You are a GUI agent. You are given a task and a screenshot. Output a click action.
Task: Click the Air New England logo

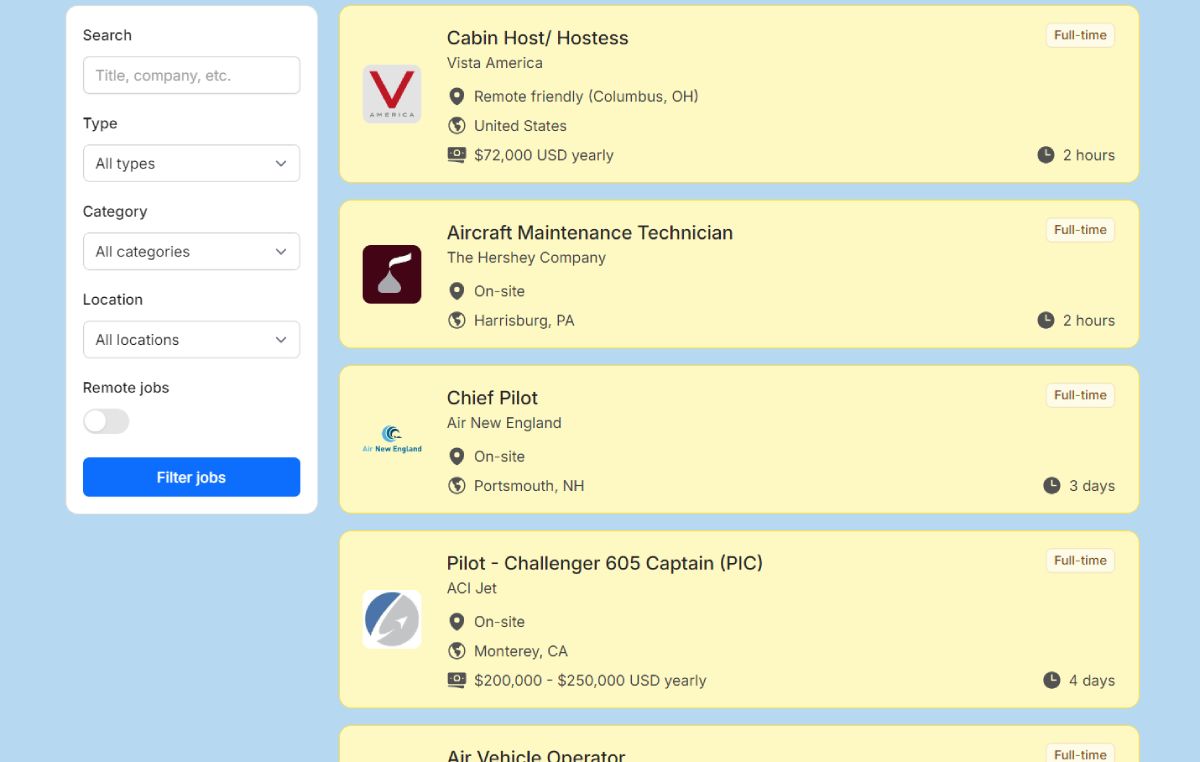click(392, 439)
